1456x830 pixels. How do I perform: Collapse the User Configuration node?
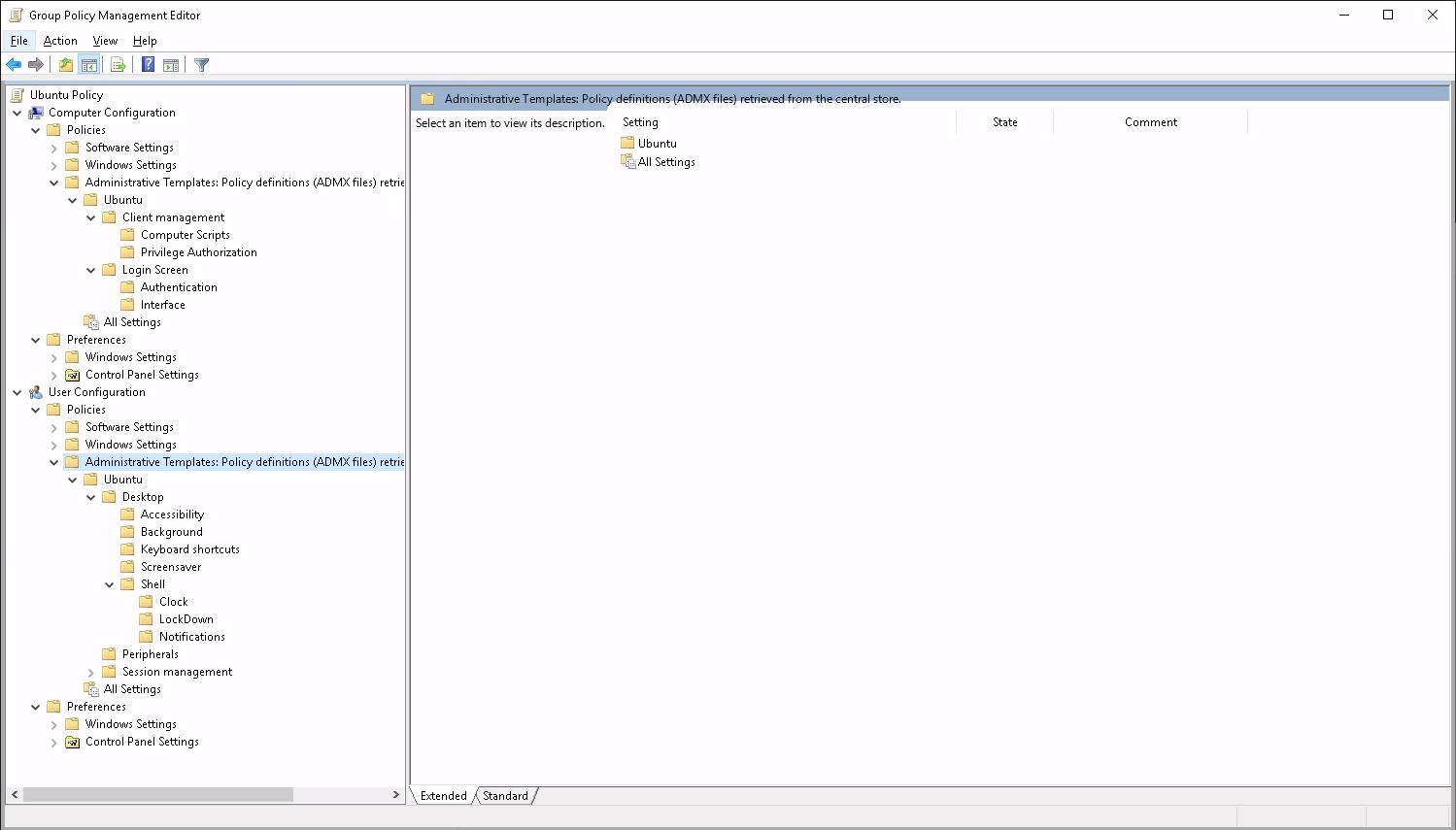point(17,392)
